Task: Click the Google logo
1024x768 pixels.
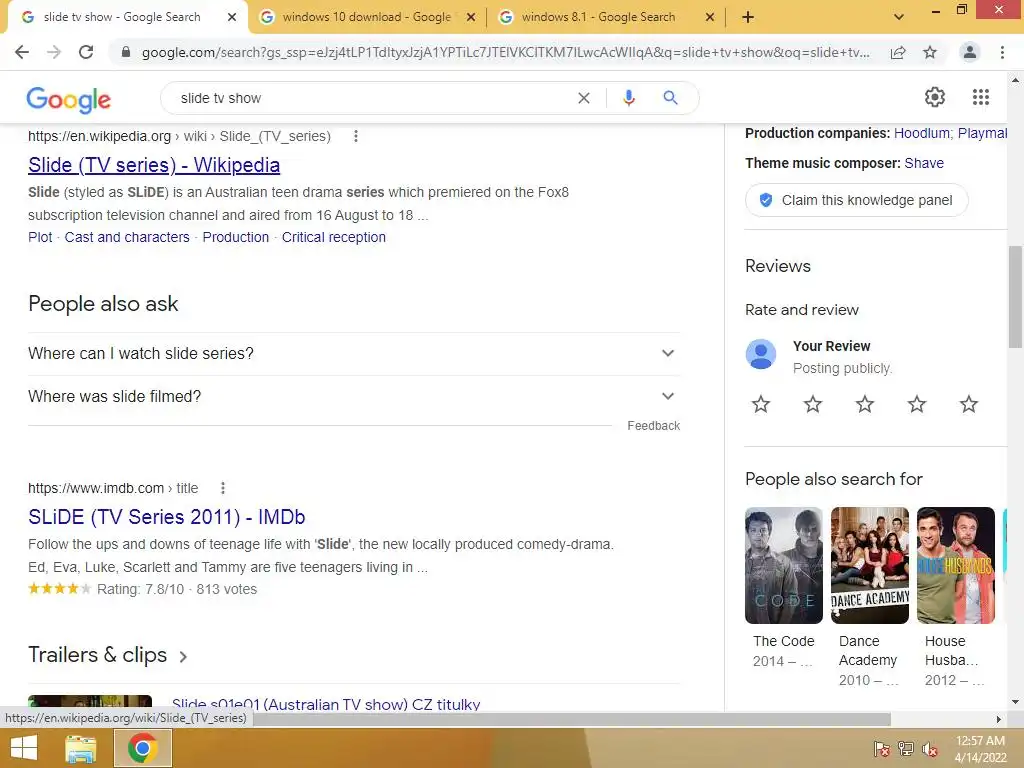Action: (69, 99)
